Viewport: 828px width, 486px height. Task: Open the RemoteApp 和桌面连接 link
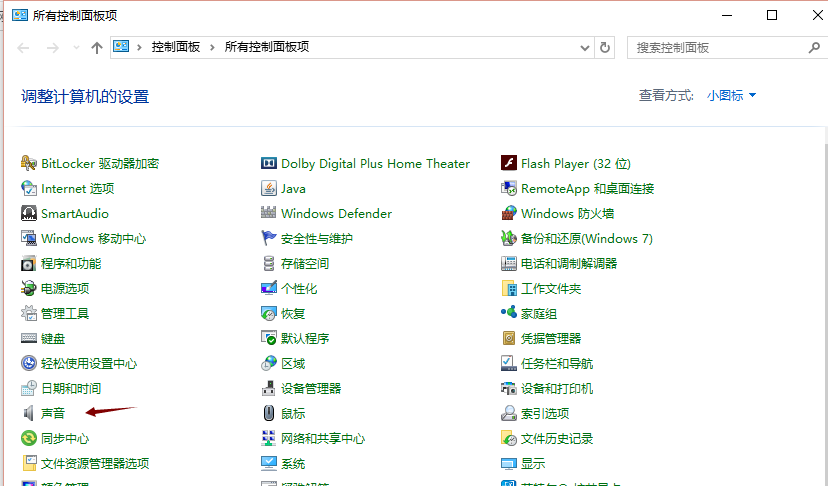point(587,189)
